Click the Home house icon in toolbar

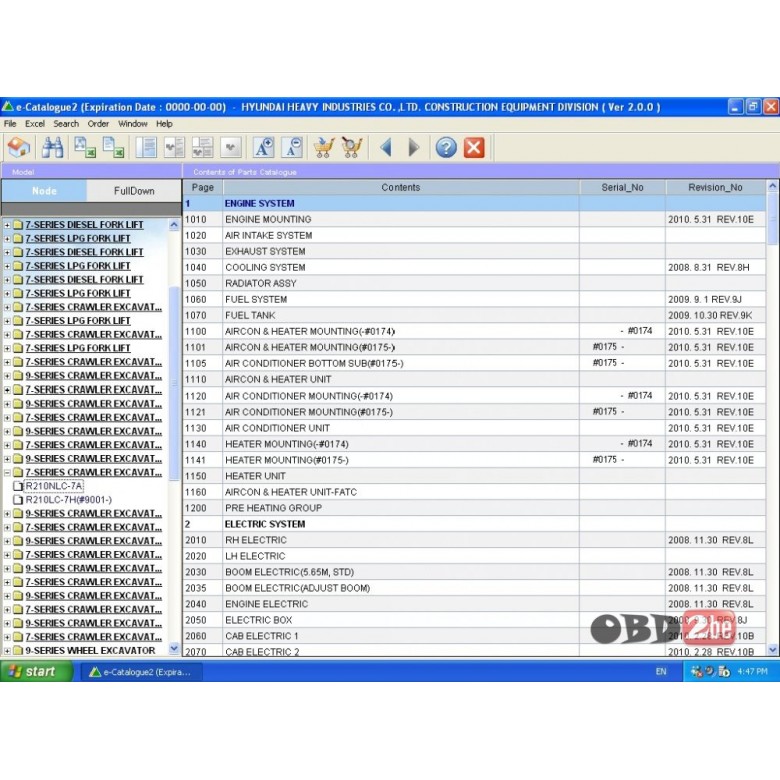pos(18,147)
